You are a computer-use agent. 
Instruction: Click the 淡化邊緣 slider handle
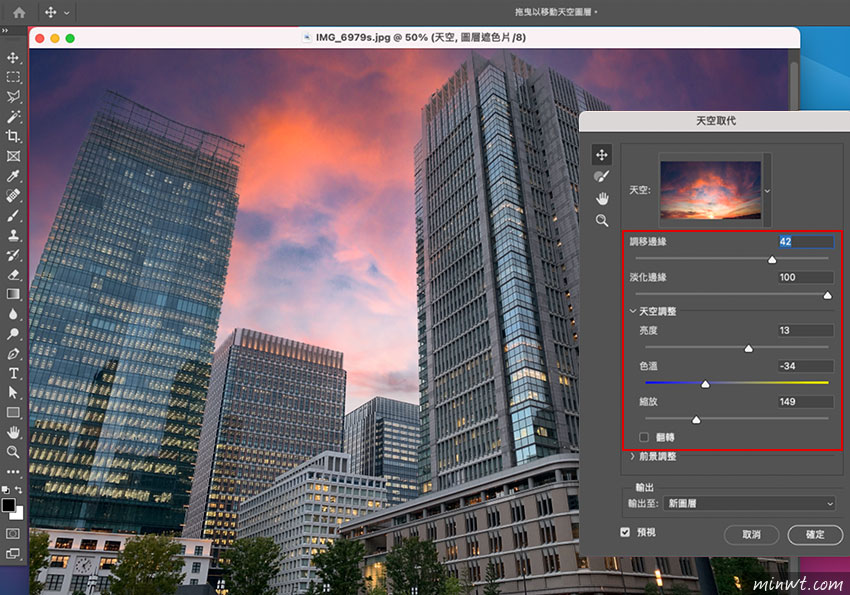(x=827, y=295)
